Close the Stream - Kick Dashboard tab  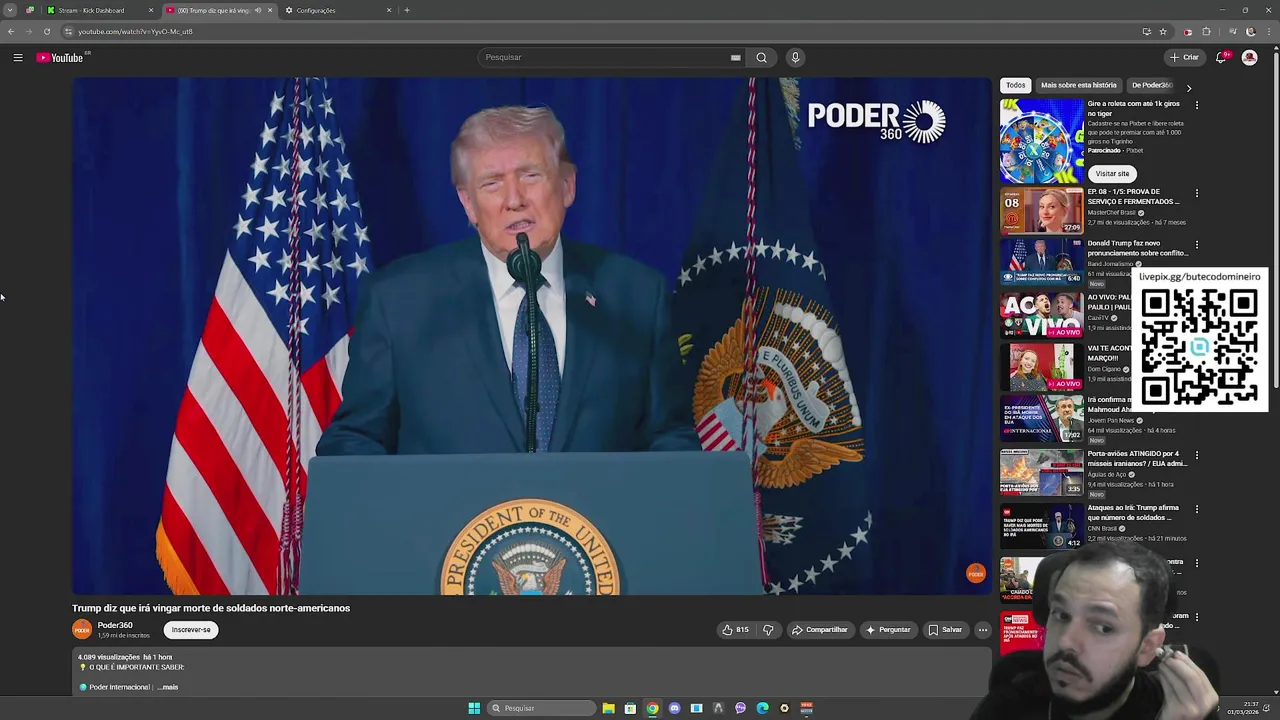coord(151,10)
